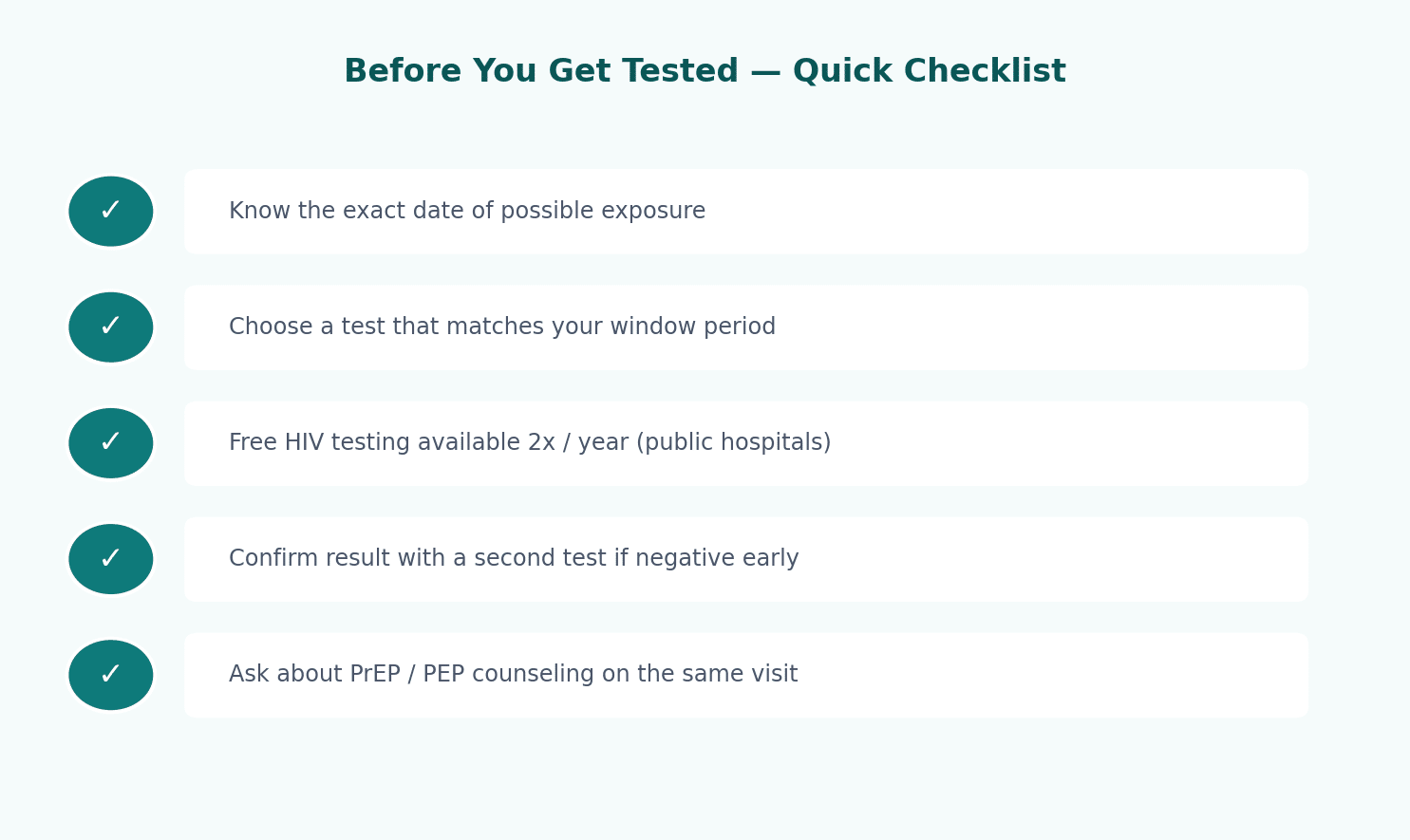Click the words 'if negative early'
1410x840 pixels.
coord(706,559)
